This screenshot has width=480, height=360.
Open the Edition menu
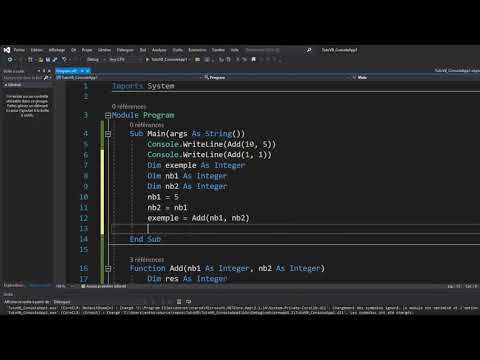point(37,50)
